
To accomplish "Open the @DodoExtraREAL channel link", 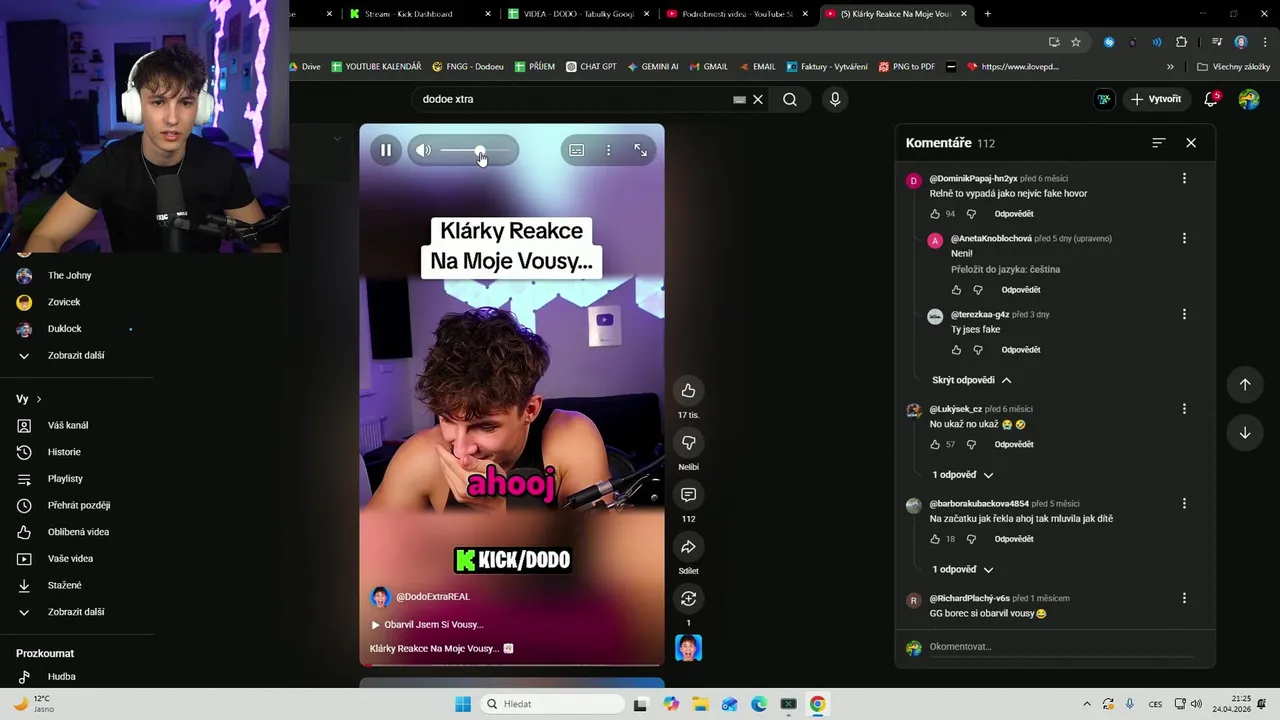I will pyautogui.click(x=432, y=597).
